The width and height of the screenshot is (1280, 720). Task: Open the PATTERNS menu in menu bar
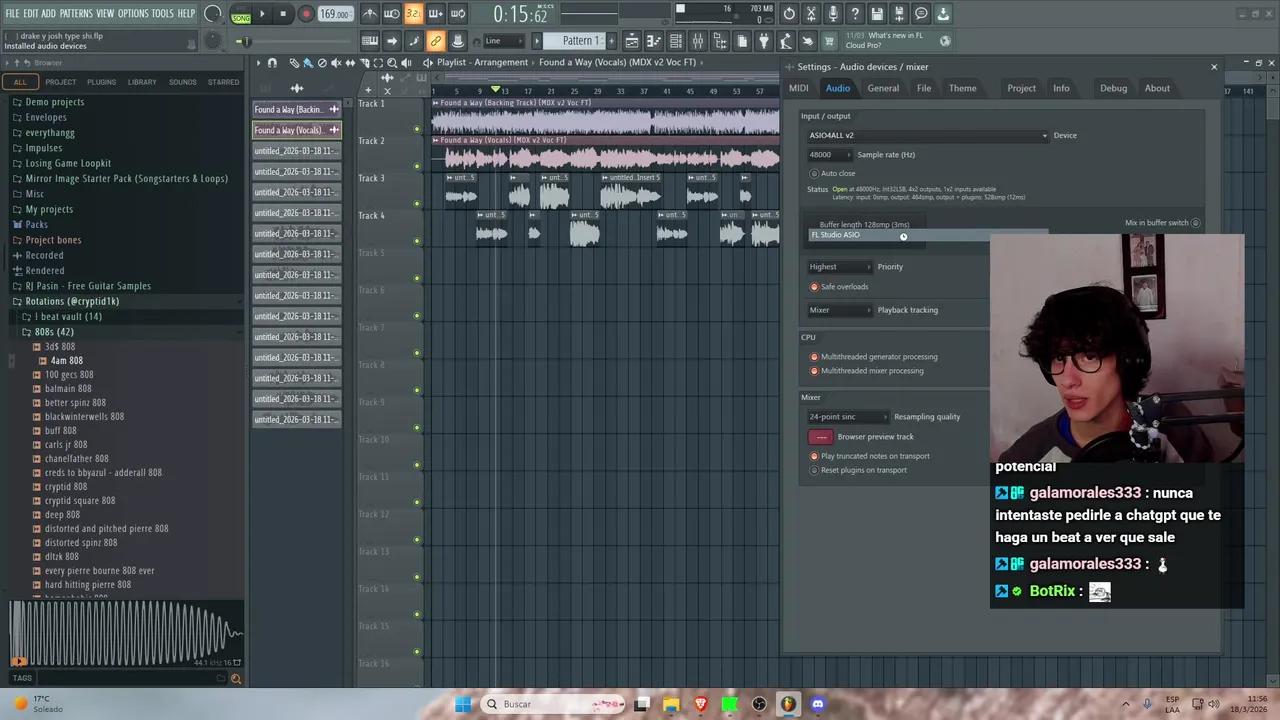click(76, 13)
